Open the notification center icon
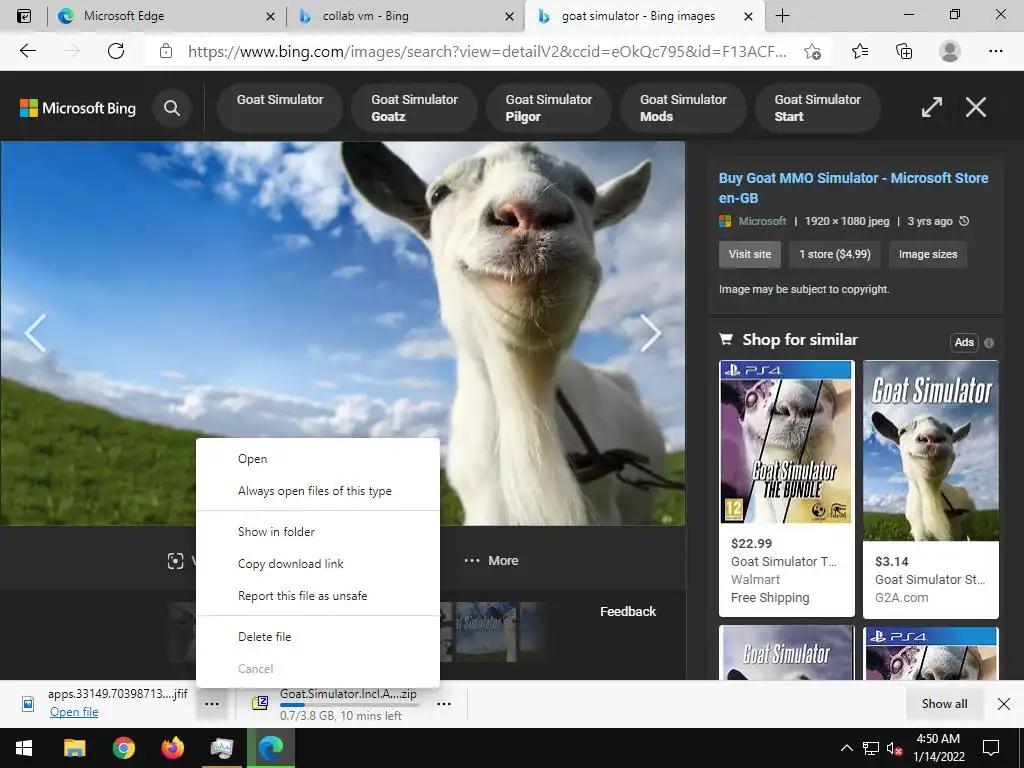This screenshot has width=1024, height=768. (991, 748)
